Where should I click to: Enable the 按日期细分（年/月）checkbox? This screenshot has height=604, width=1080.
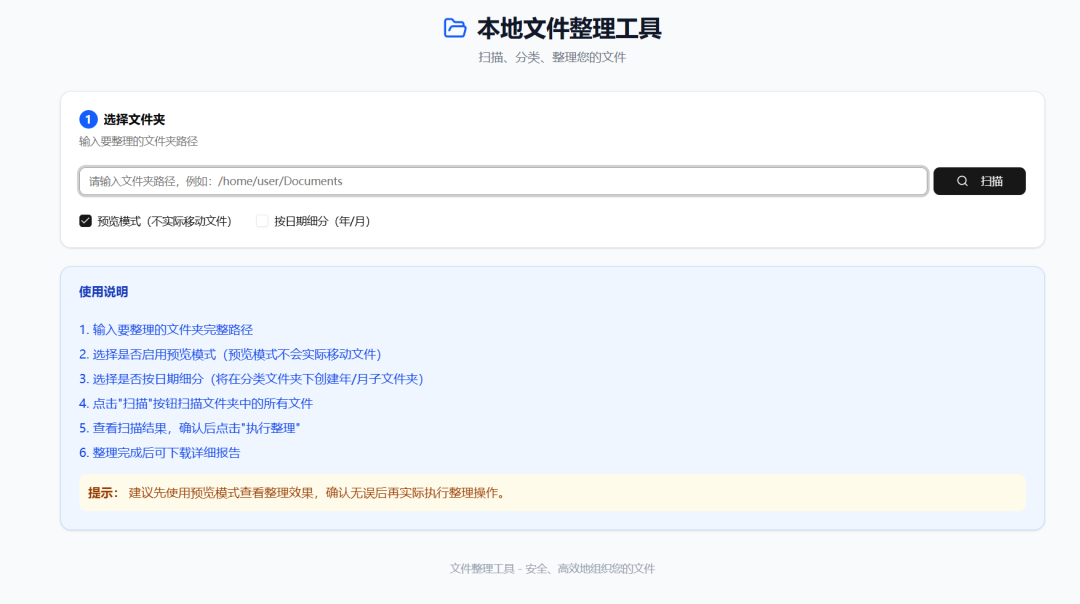(261, 220)
